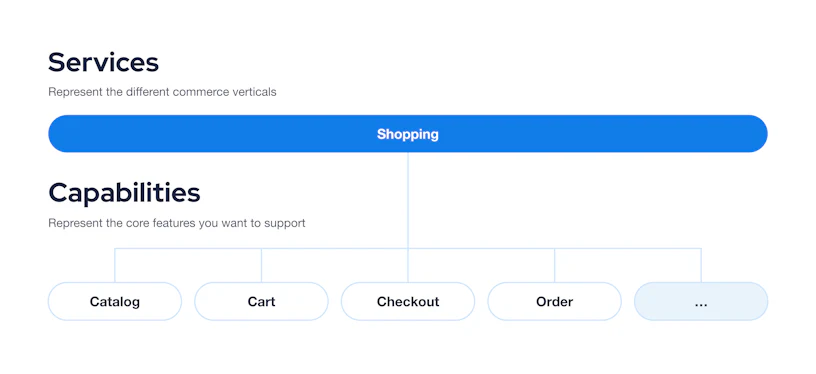Select the blue Shopping service bar

point(407,134)
